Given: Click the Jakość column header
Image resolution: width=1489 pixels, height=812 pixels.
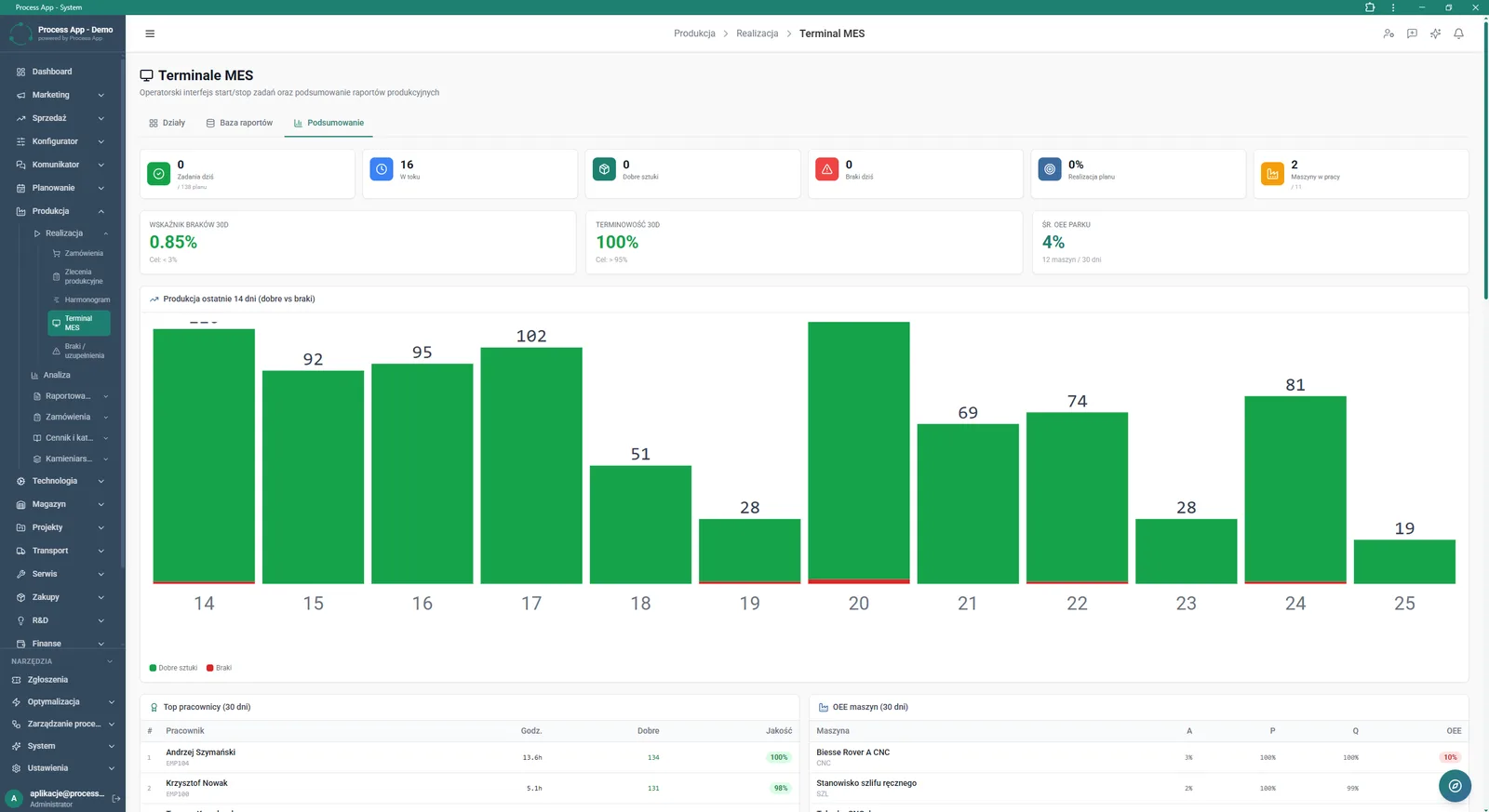Looking at the screenshot, I should 779,731.
